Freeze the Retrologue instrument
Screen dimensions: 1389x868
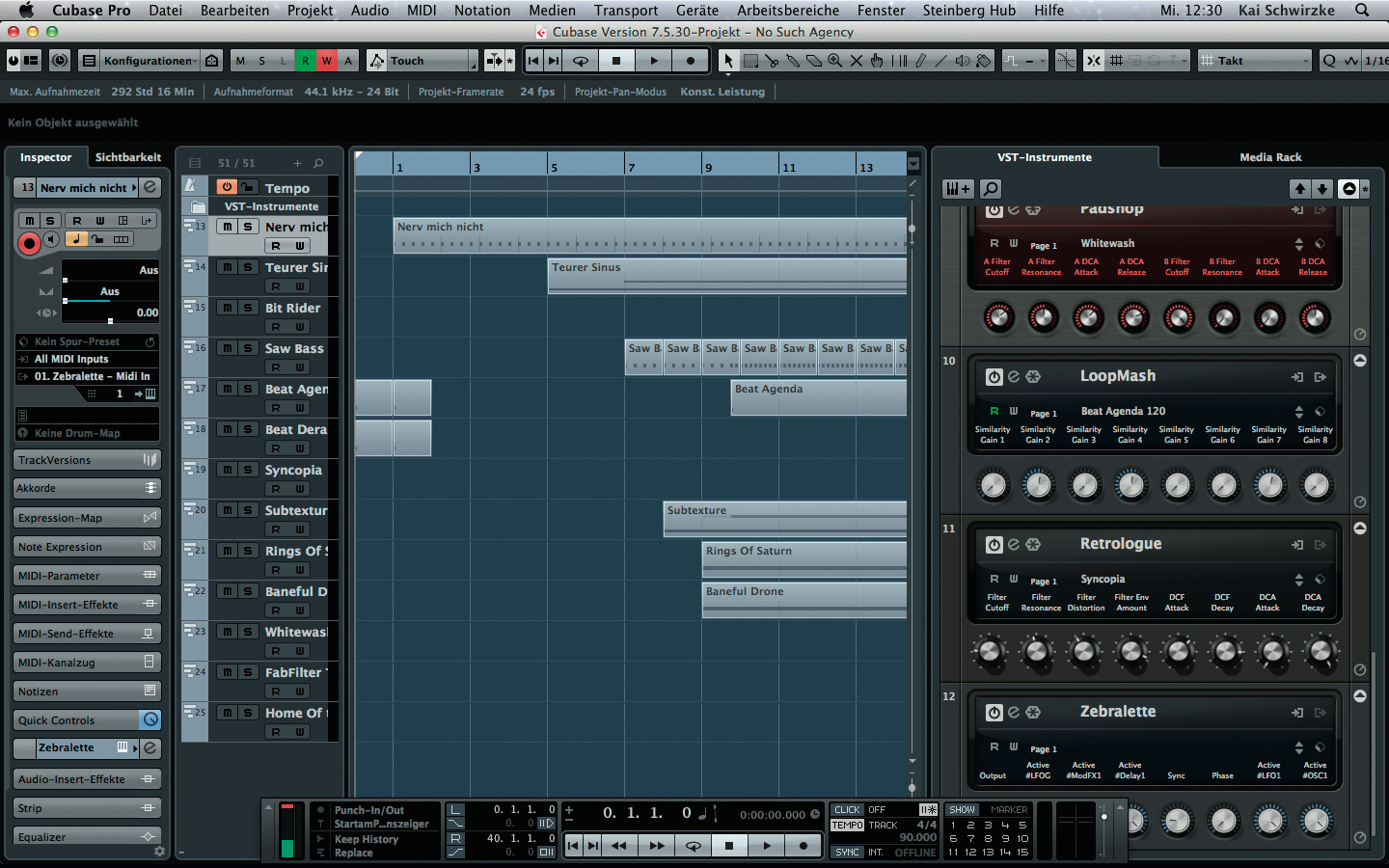pos(1033,545)
